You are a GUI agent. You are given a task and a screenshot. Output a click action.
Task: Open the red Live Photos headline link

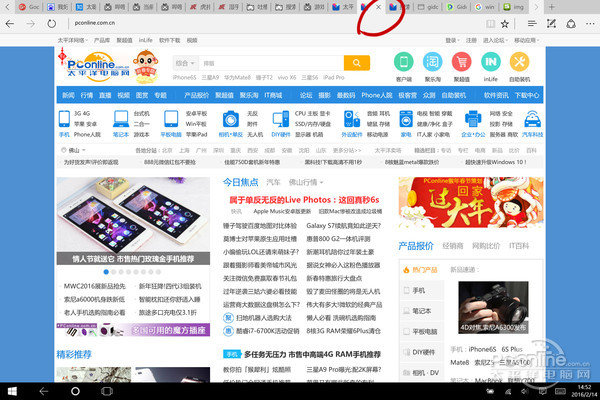pos(304,200)
